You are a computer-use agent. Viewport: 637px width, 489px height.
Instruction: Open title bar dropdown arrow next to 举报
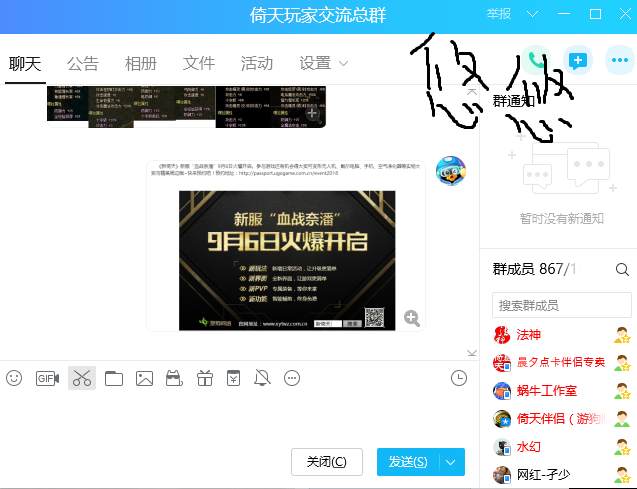click(x=532, y=14)
